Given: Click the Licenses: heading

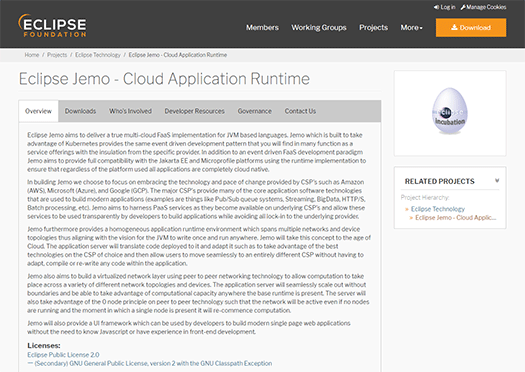Looking at the screenshot, I should [x=44, y=346].
